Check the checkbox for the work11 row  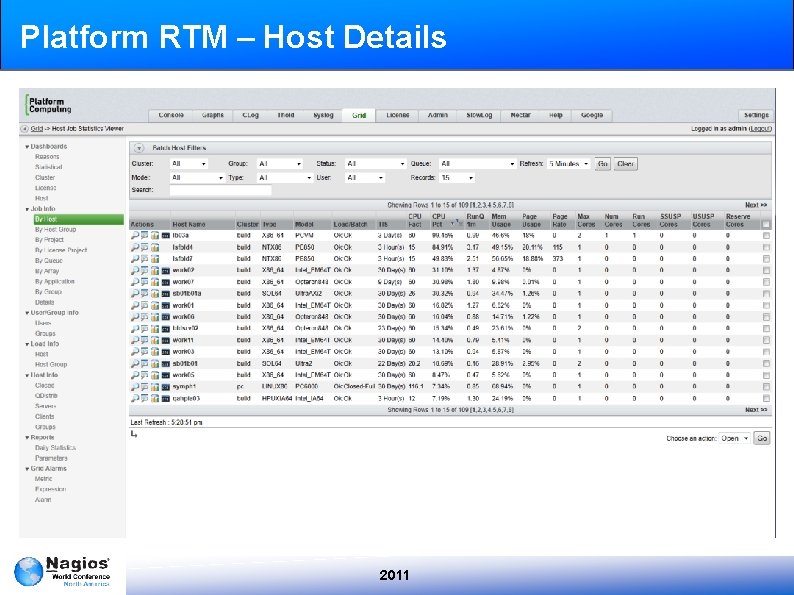[x=766, y=340]
